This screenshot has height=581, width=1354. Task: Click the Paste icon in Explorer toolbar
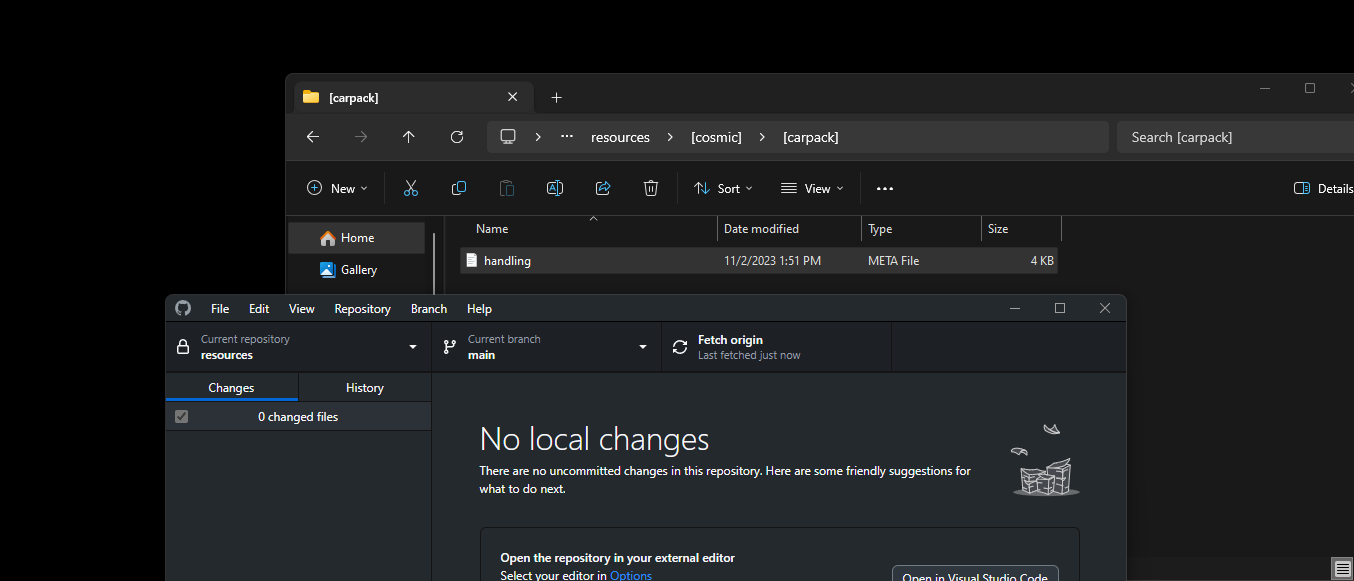(x=506, y=188)
